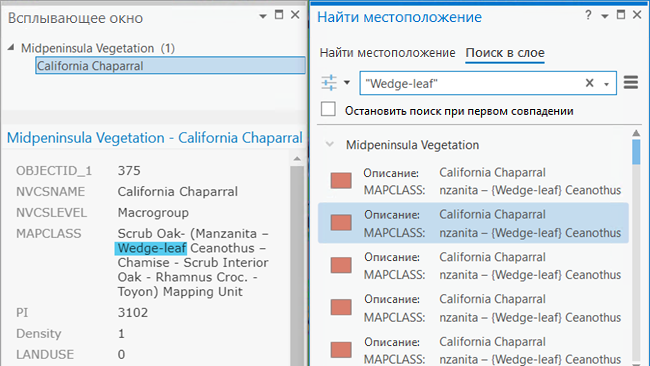This screenshot has width=650, height=366.
Task: Click the third result's red color swatch
Action: tap(341, 265)
